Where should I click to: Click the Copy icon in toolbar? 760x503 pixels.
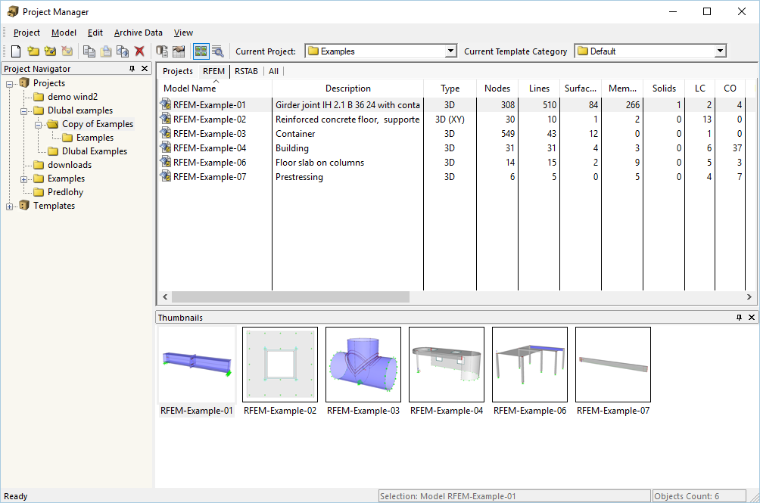click(x=89, y=51)
